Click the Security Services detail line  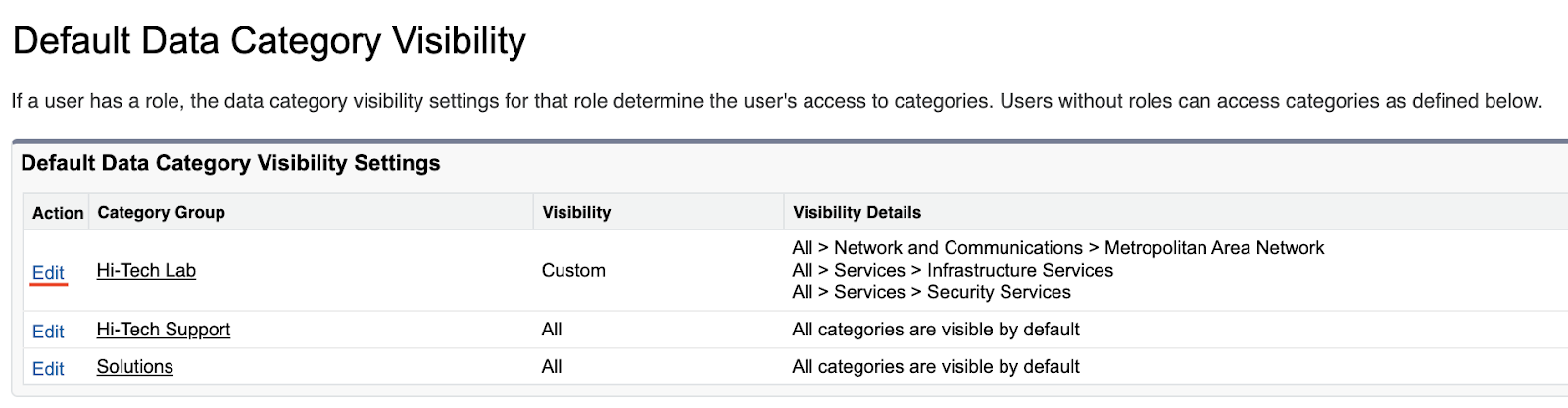931,292
